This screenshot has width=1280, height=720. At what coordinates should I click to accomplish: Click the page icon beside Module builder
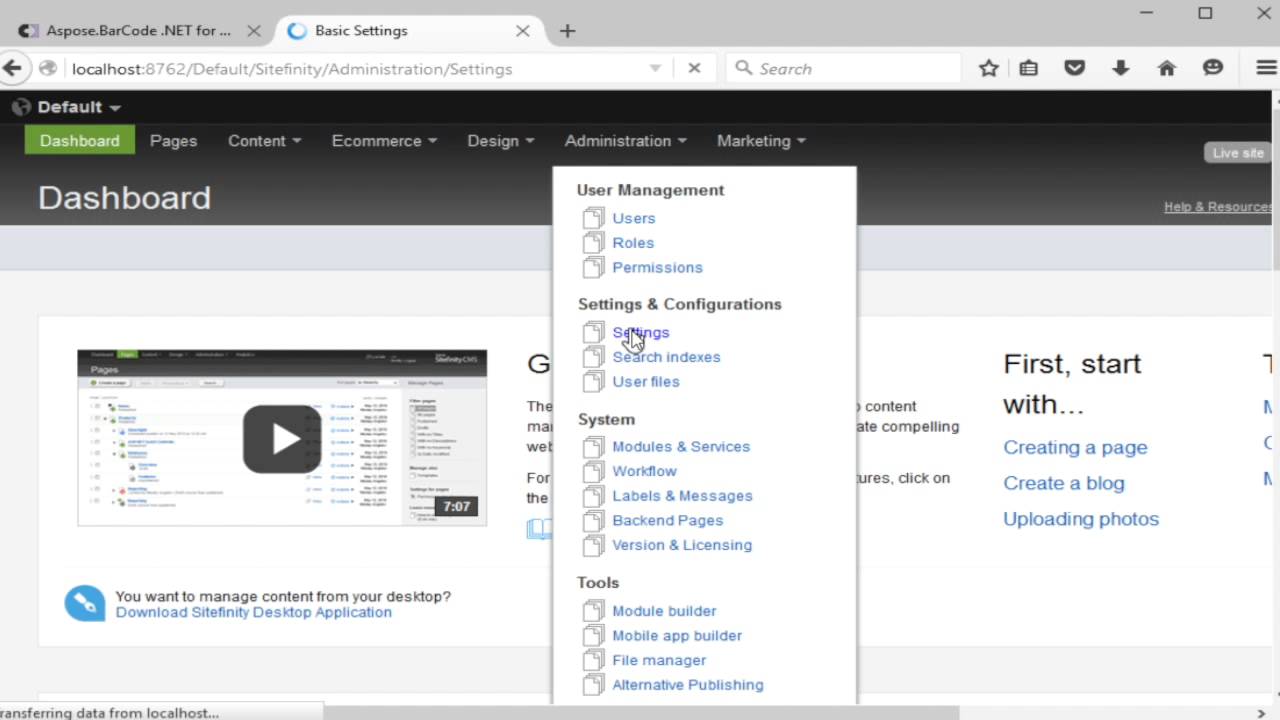click(594, 610)
